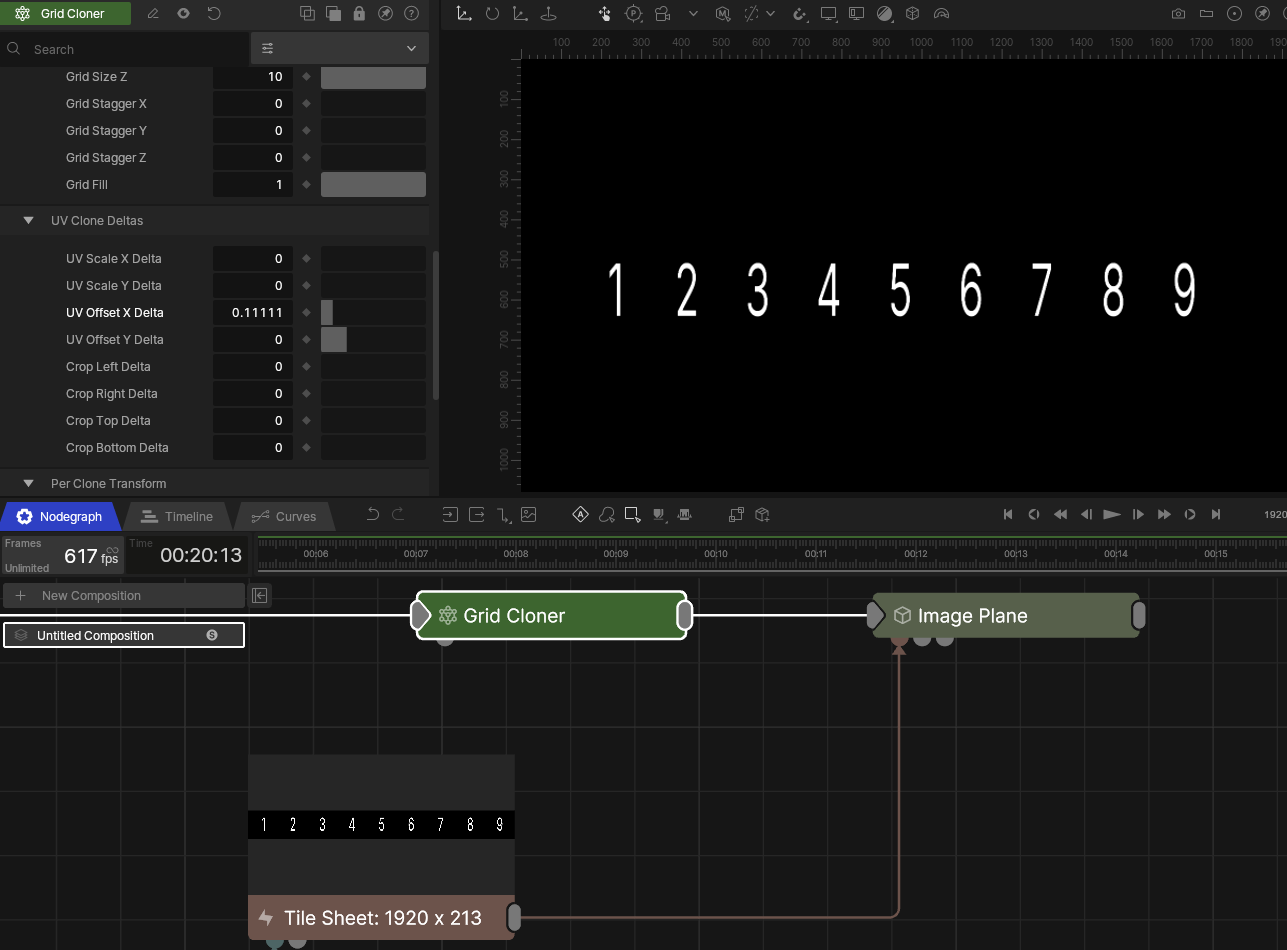Click the reset arrow icon beside Grid Cloner
Image resolution: width=1287 pixels, height=950 pixels.
(214, 14)
